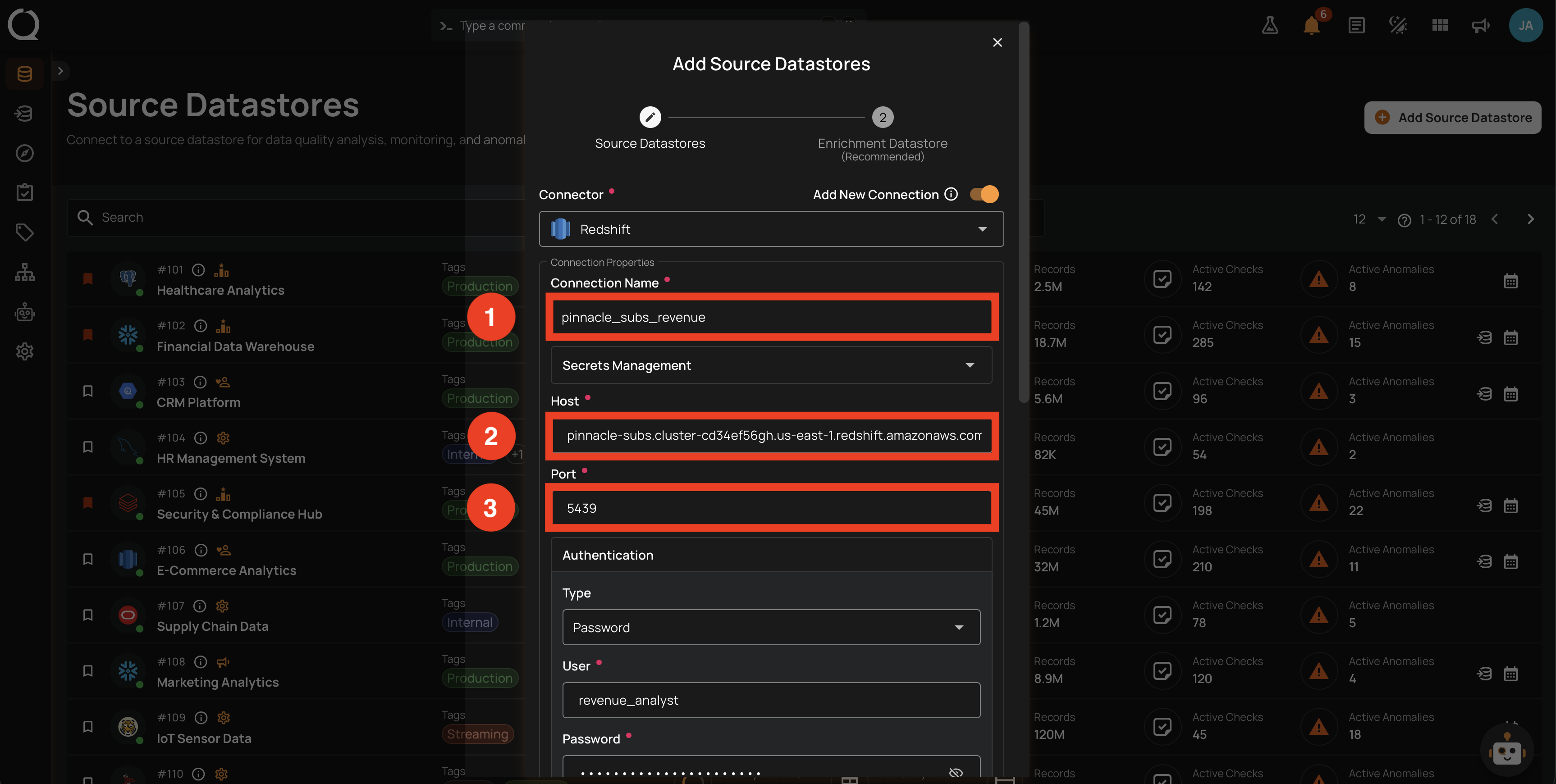
Task: Open the apps grid icon in header
Action: coord(1440,25)
